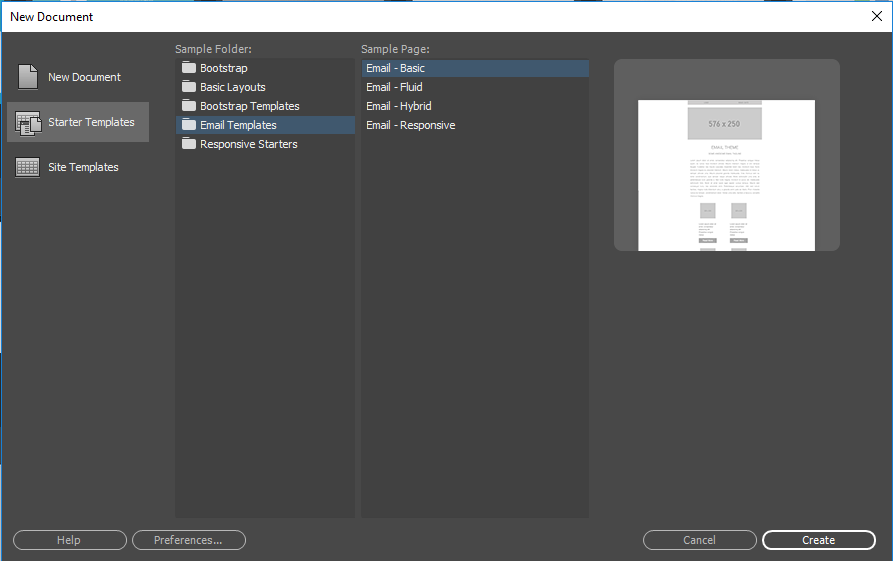Click the Bootstrap Templates folder icon
Image resolution: width=893 pixels, height=561 pixels.
[189, 106]
